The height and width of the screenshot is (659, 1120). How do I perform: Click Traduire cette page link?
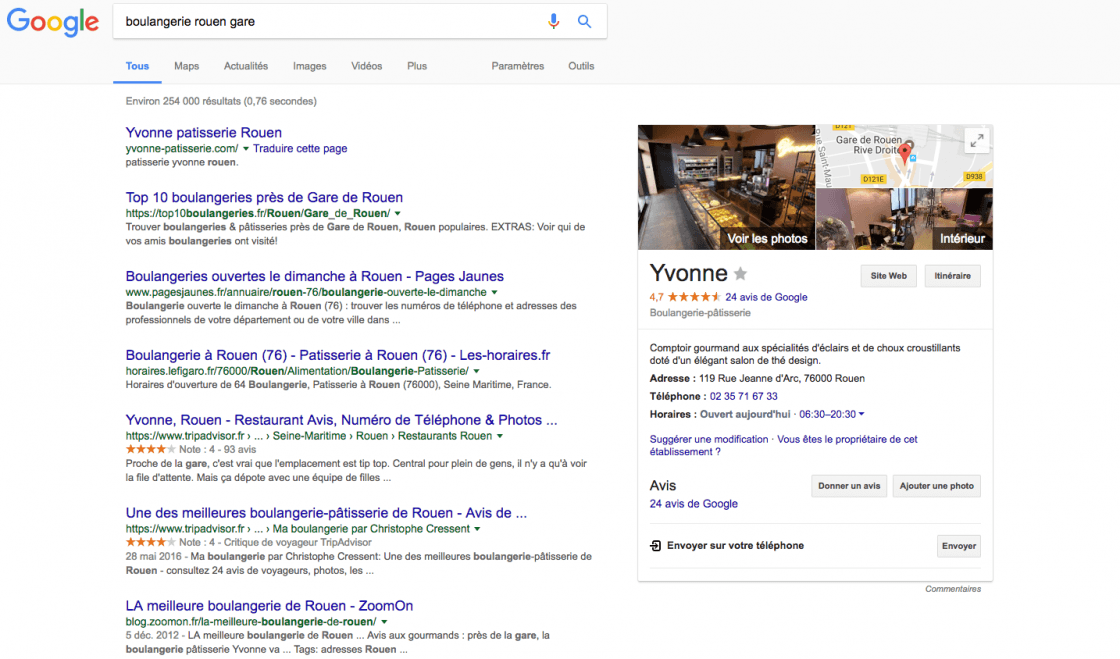[300, 149]
